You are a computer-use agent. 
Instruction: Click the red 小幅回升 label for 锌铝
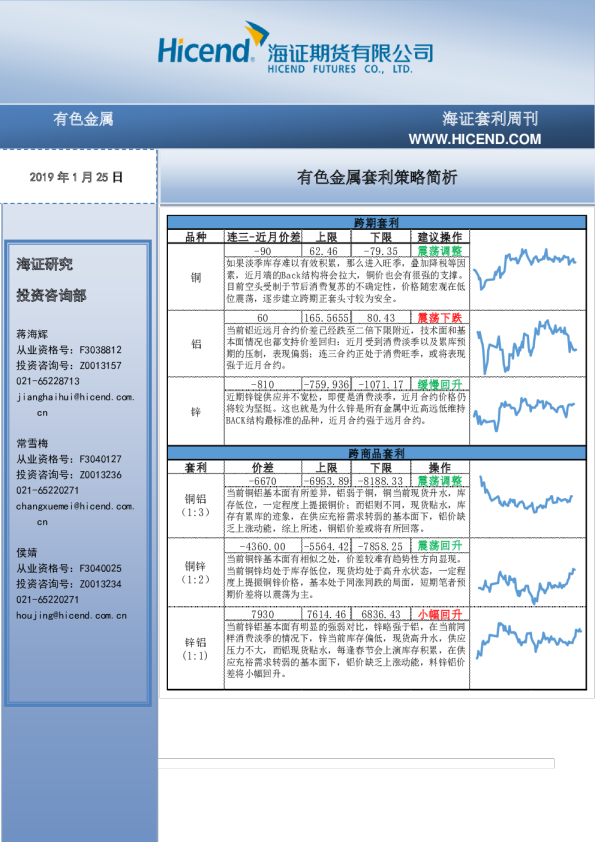(x=440, y=614)
